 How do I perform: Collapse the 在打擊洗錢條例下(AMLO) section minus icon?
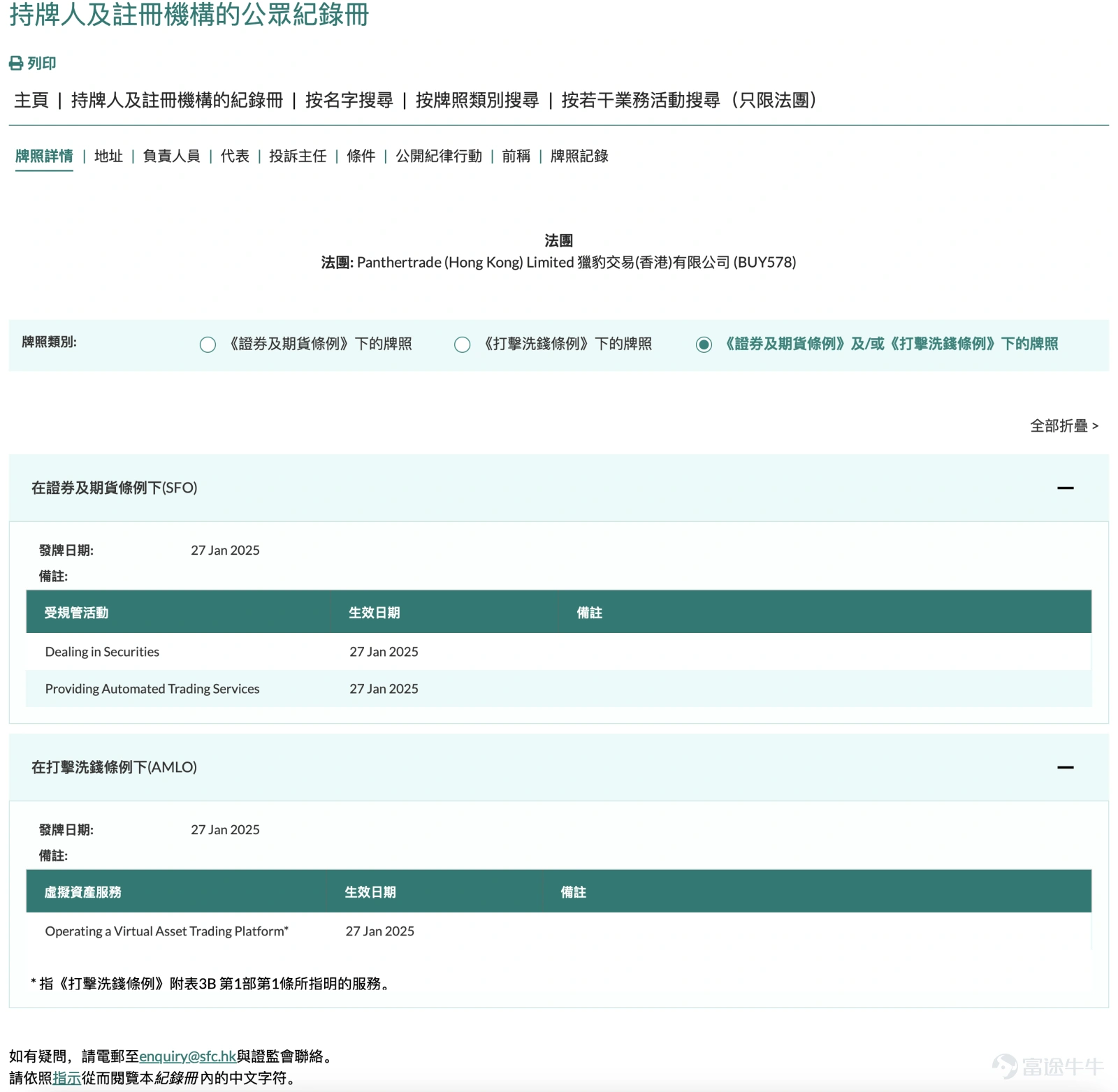tap(1066, 767)
